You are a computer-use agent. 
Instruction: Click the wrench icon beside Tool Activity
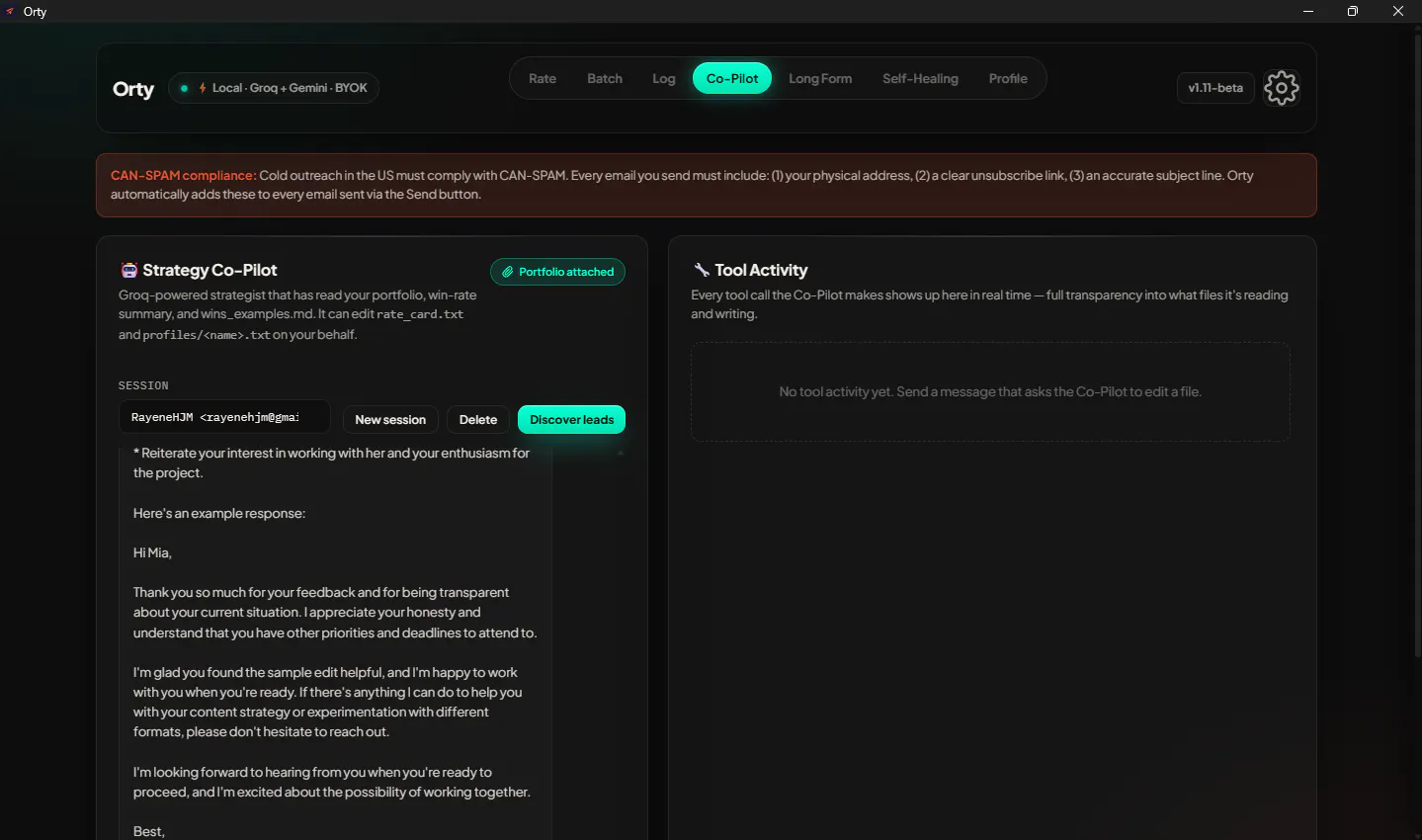point(702,270)
